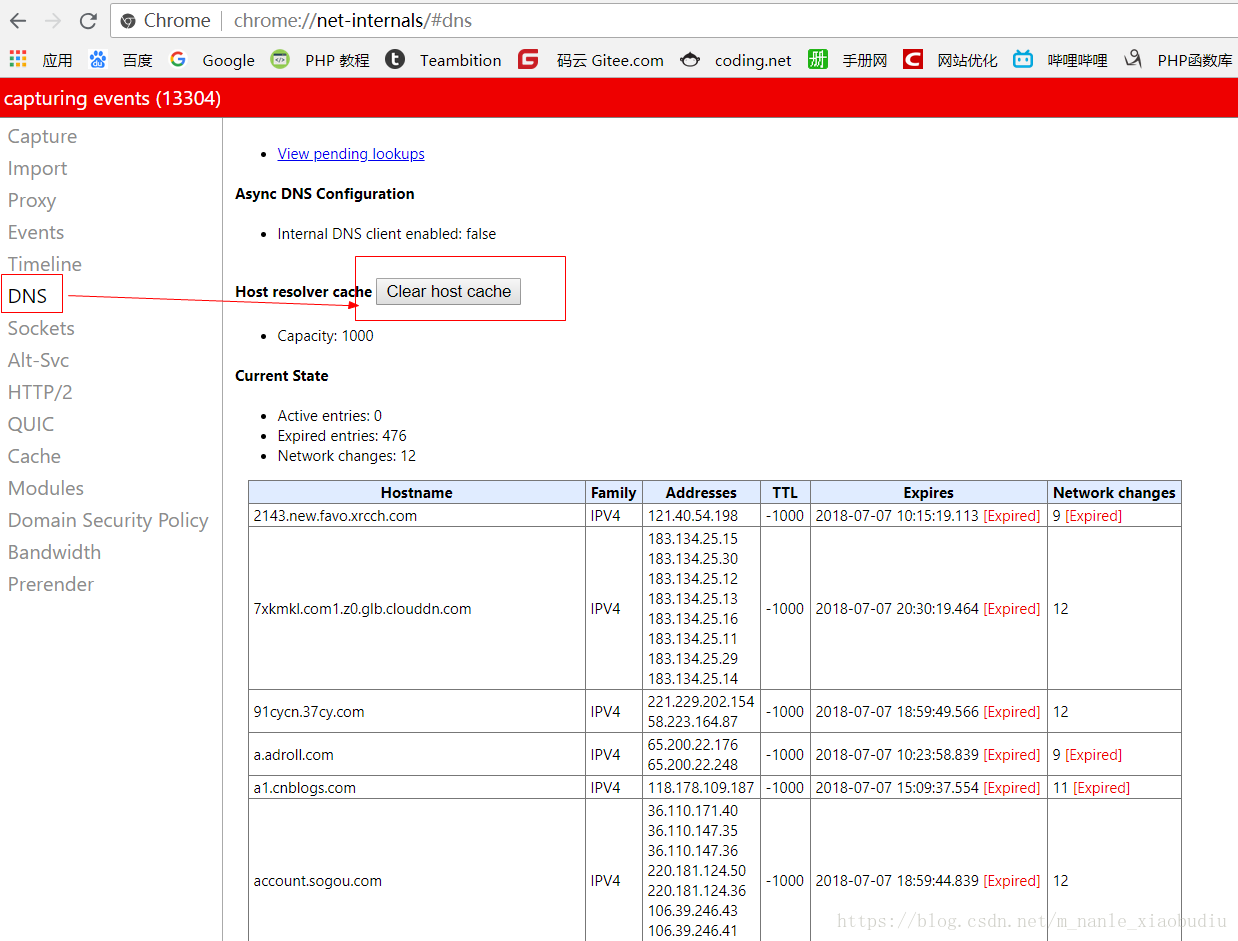Screen dimensions: 1238x941
Task: Open the HTTP/2 section
Action: pos(40,392)
